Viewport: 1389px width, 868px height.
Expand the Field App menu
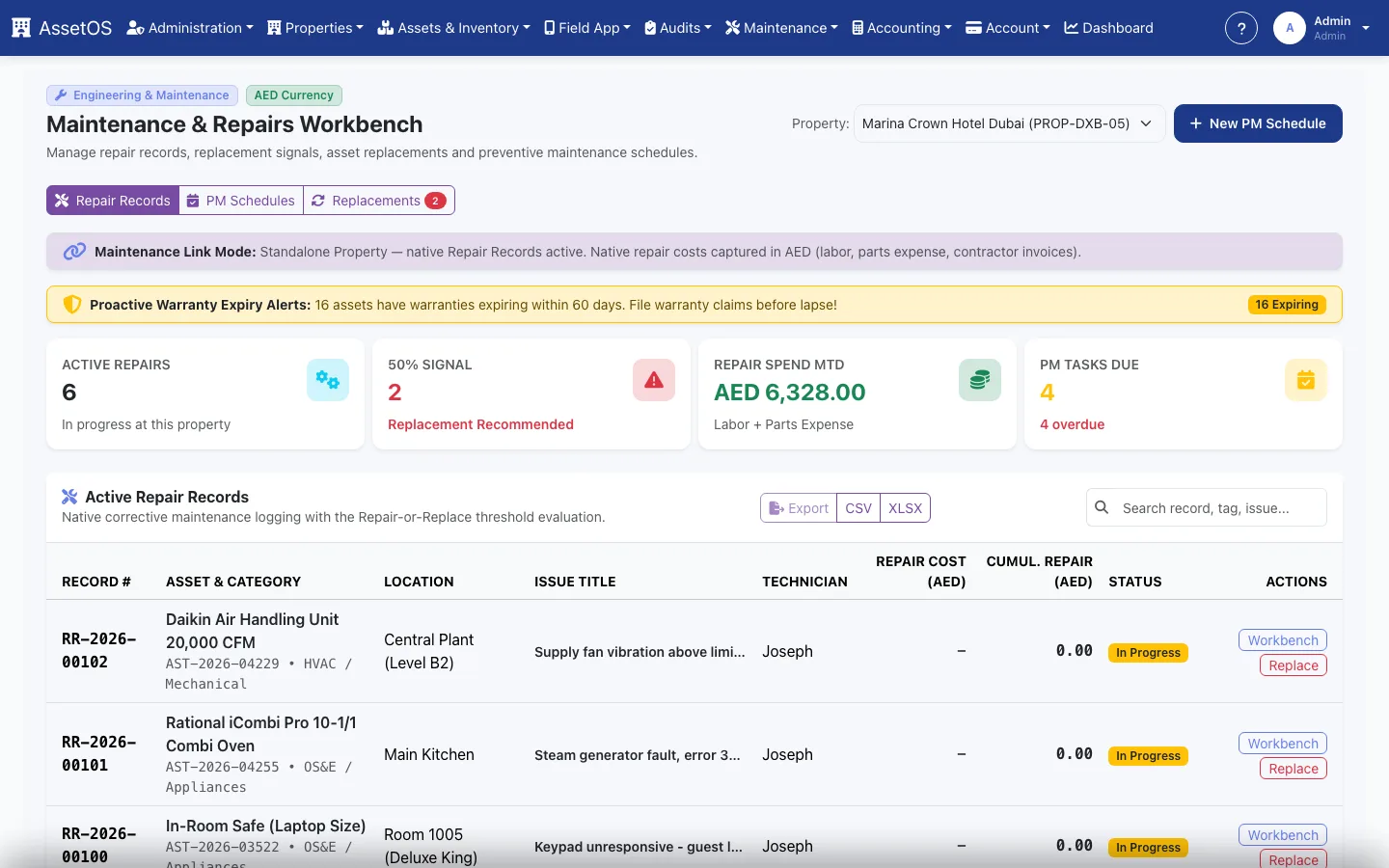(x=587, y=28)
